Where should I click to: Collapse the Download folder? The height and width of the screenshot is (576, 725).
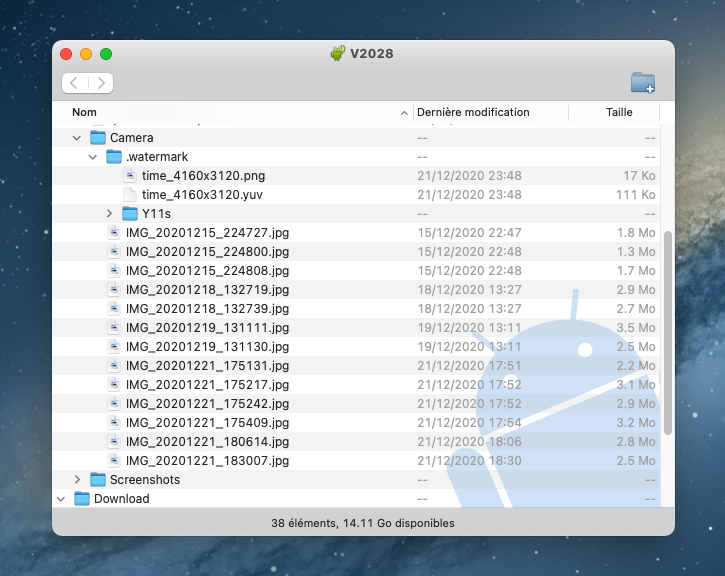(61, 499)
